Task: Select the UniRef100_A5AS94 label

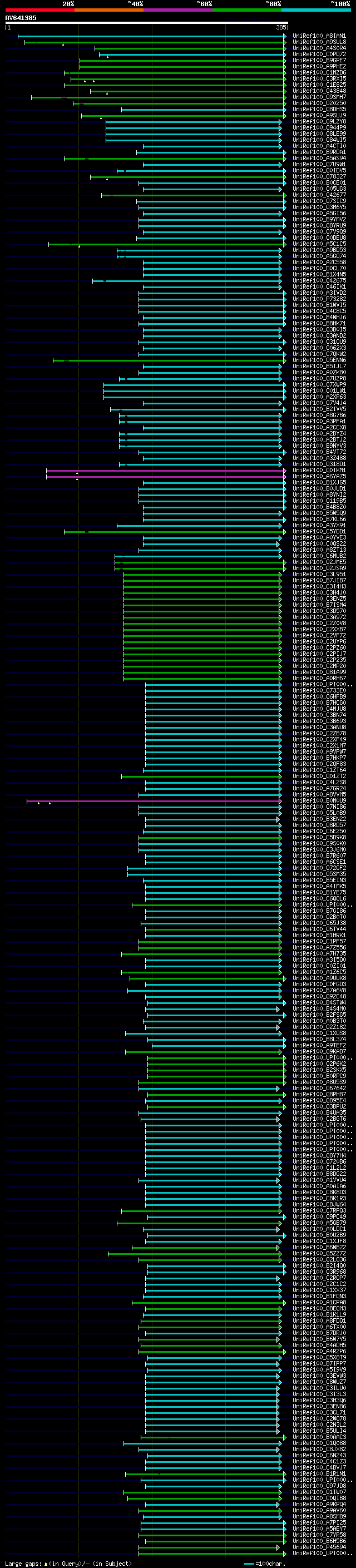Action: tap(319, 159)
